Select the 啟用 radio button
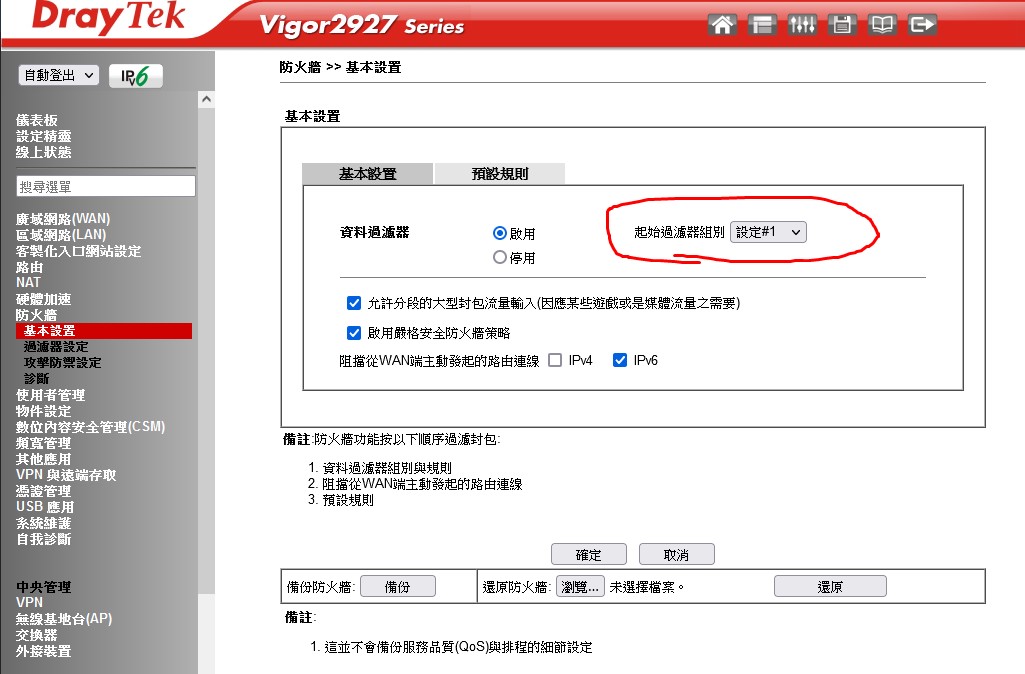This screenshot has width=1025, height=674. tap(500, 233)
